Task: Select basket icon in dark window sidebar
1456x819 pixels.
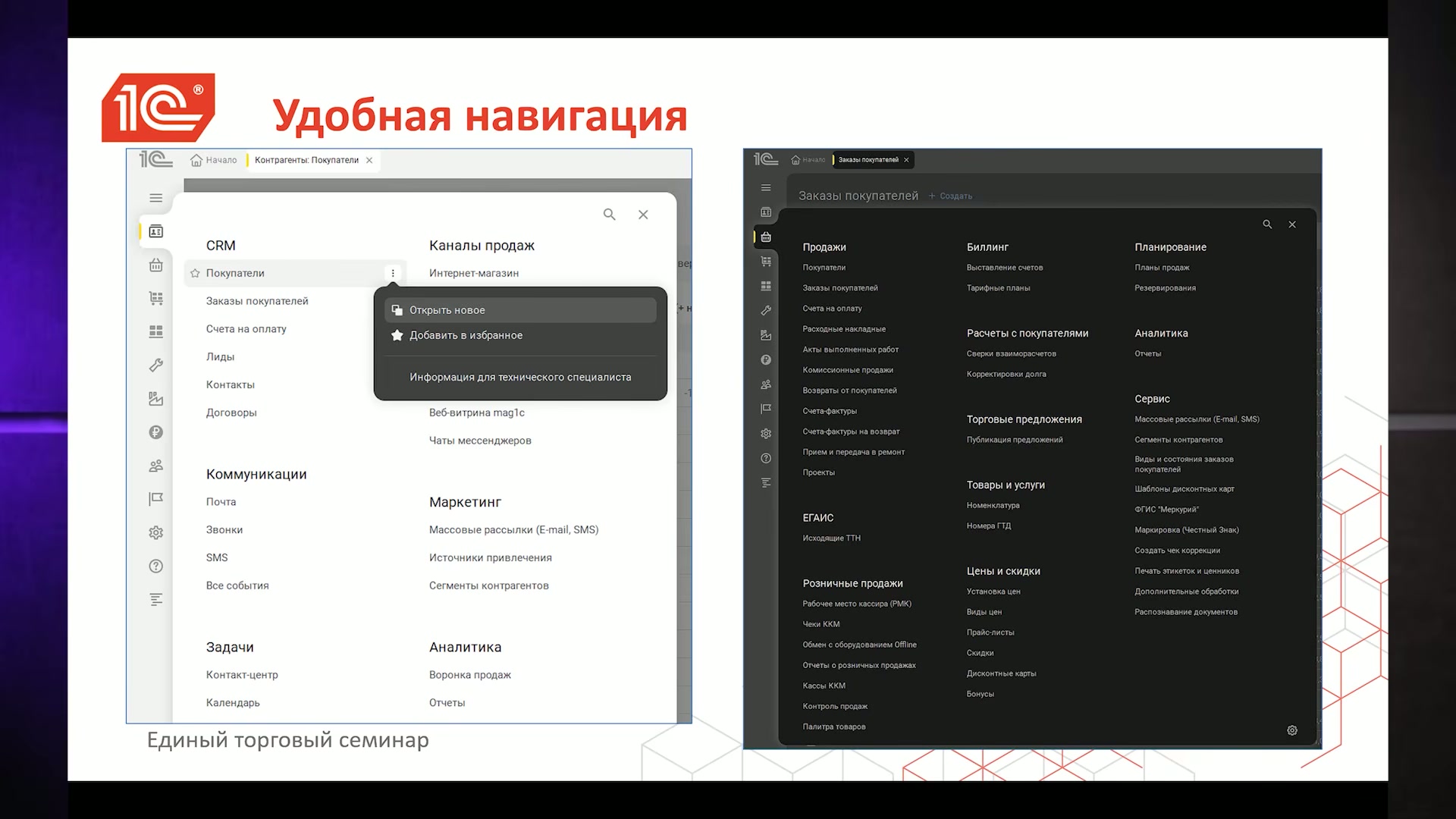Action: point(766,237)
